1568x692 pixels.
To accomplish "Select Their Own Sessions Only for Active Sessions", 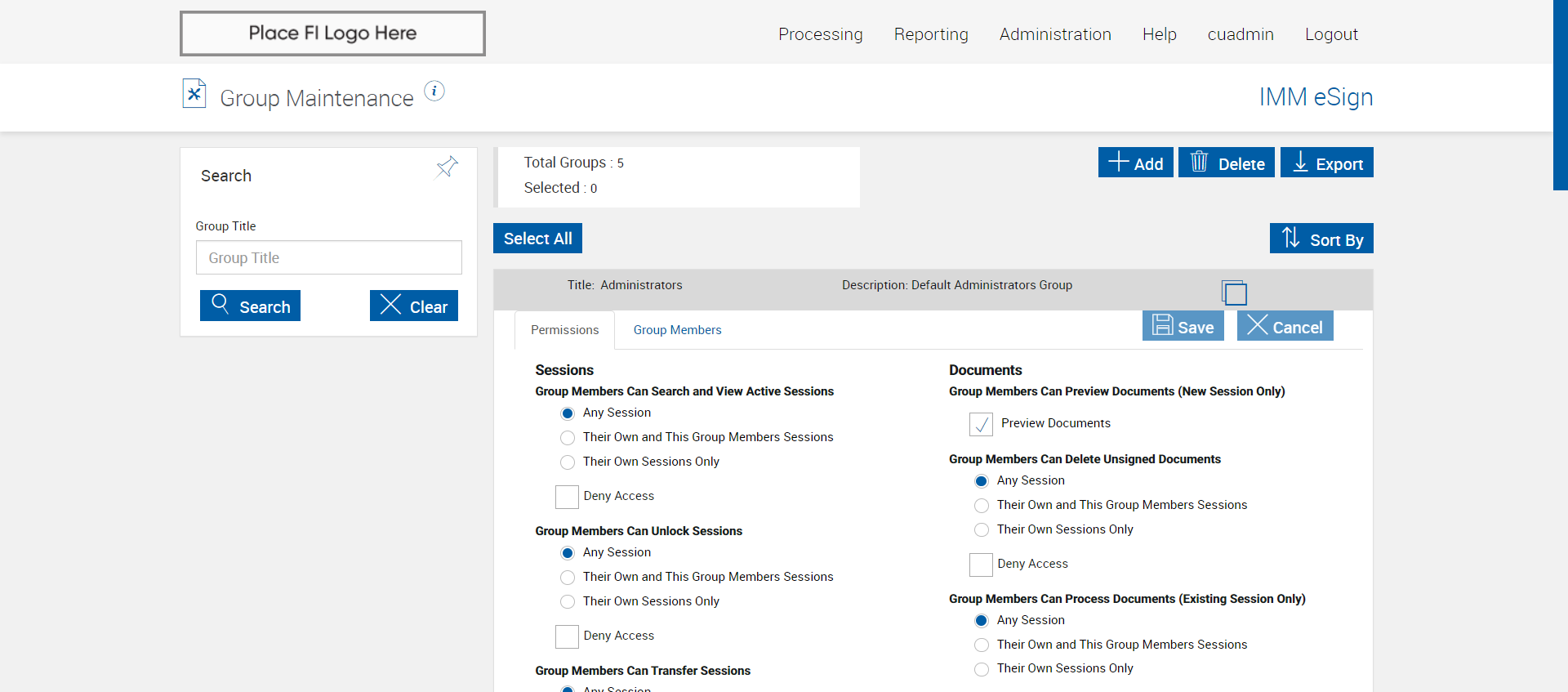I will click(568, 462).
